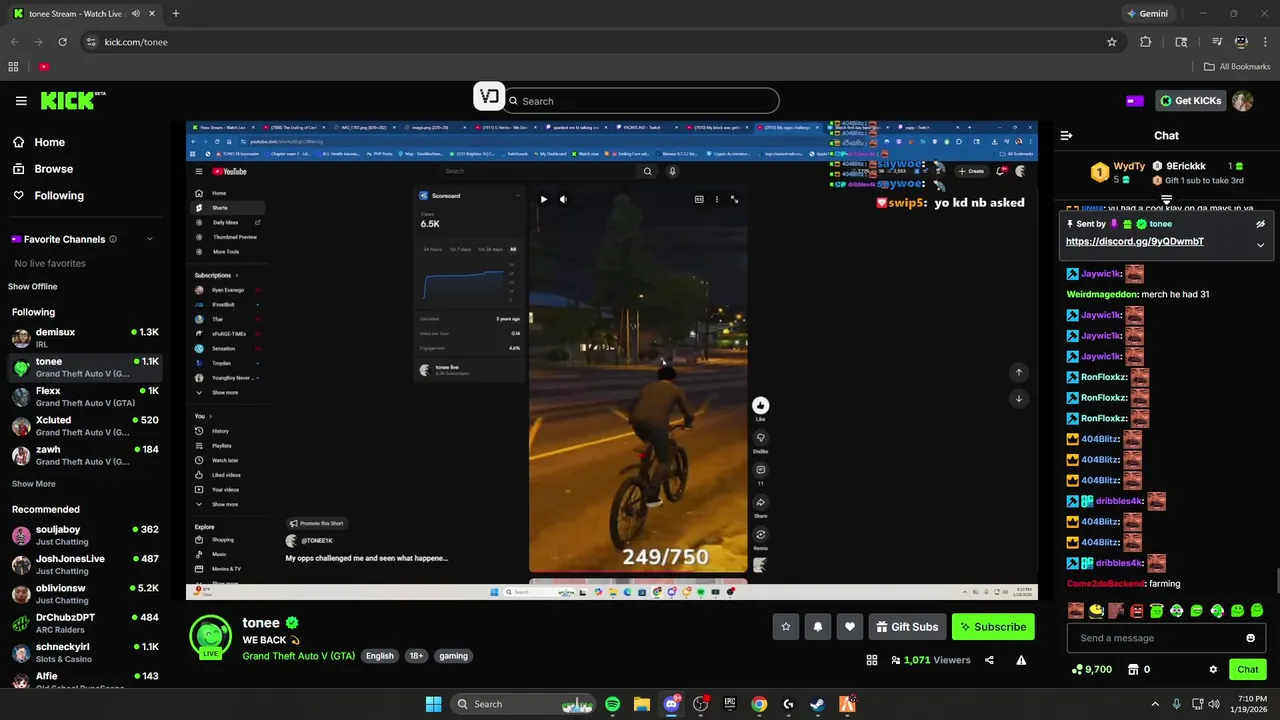Image resolution: width=1280 pixels, height=720 pixels.
Task: Expand the pinned message chevron
Action: pos(1260,245)
